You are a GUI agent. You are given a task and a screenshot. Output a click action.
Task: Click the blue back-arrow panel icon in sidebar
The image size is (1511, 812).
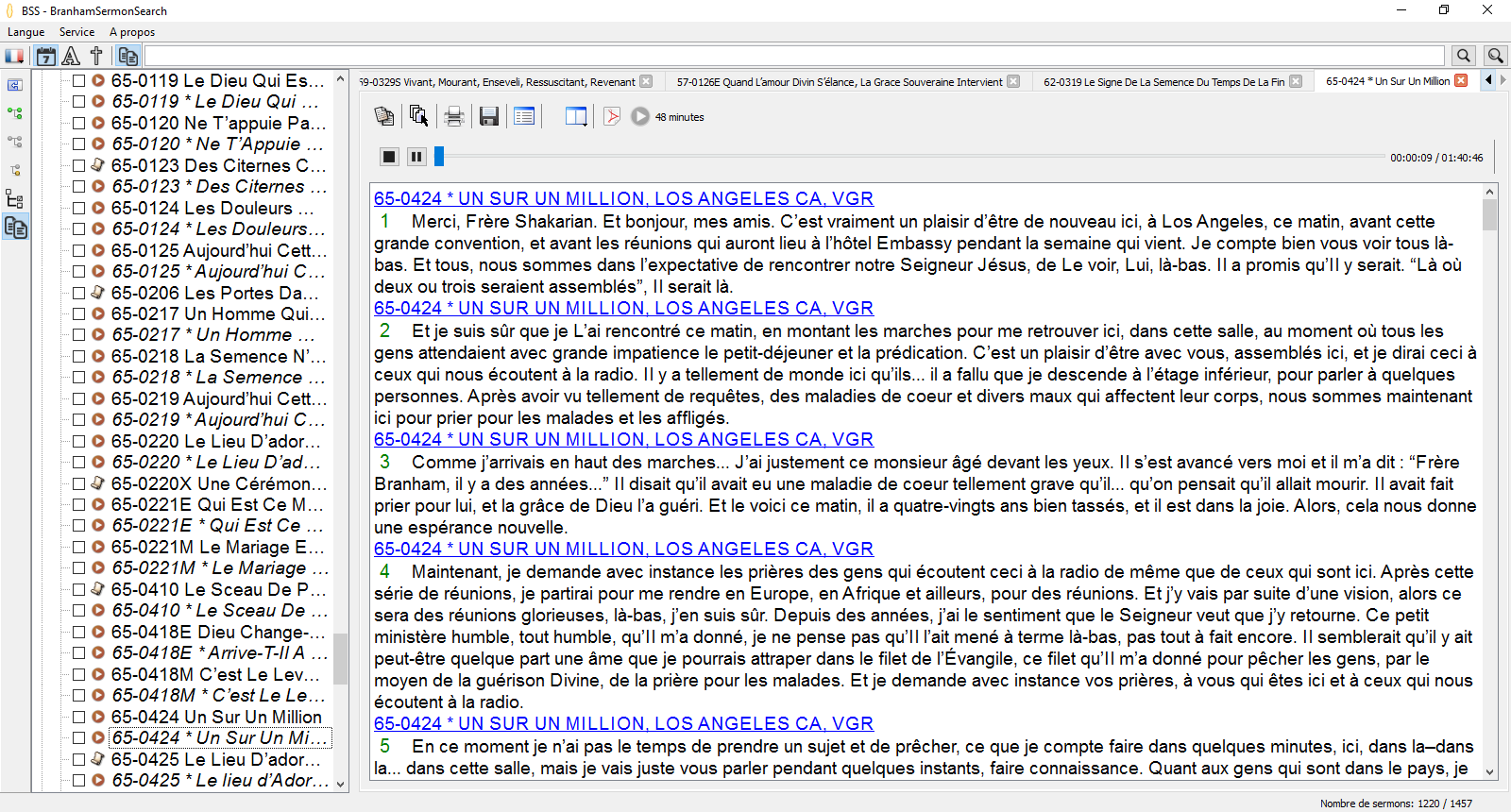(15, 85)
